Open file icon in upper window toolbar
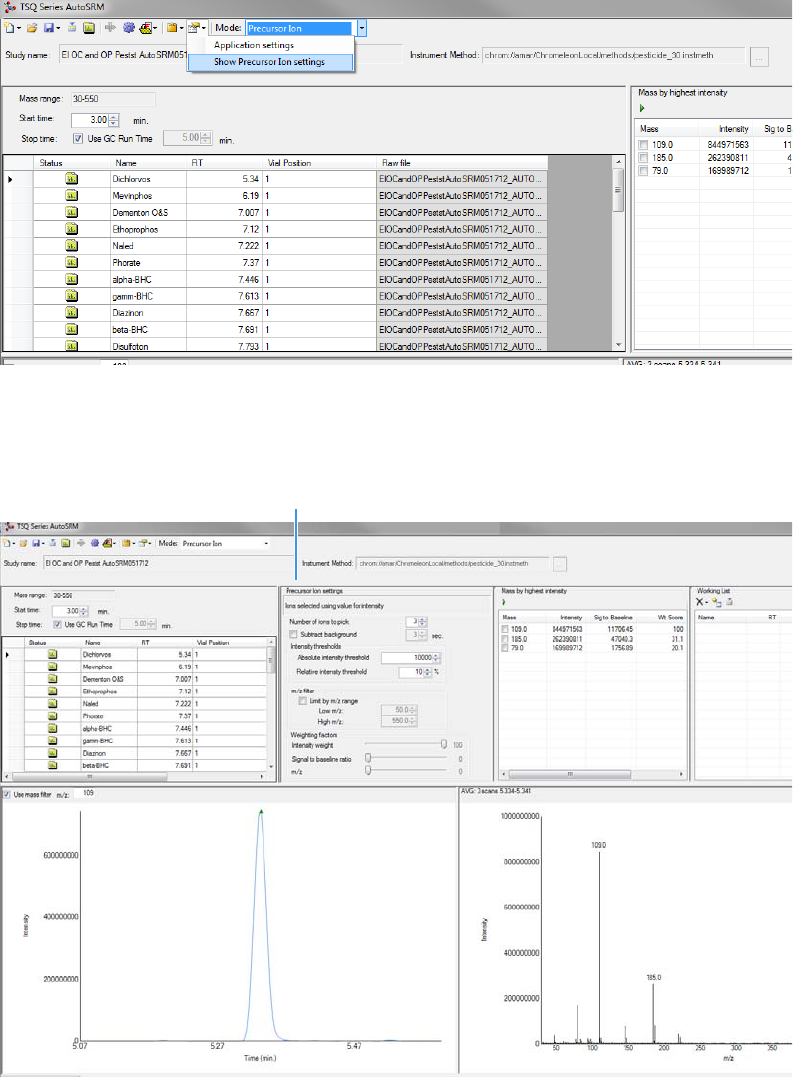Viewport: 793px width, 1077px height. coord(32,28)
